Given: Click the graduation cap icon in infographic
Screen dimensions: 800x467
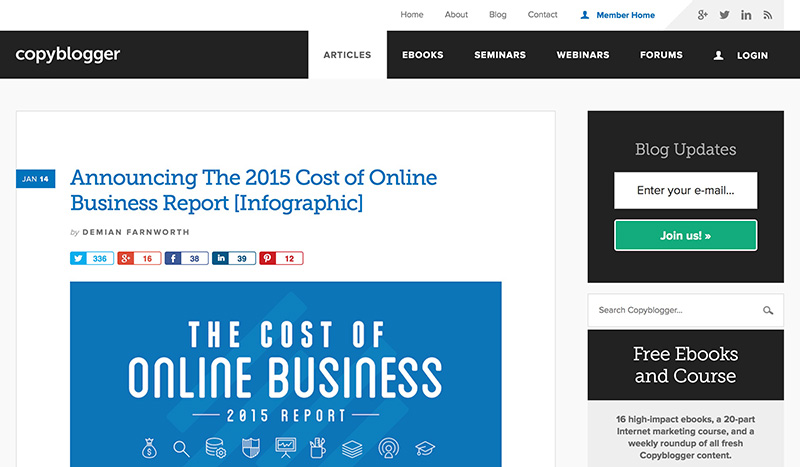Looking at the screenshot, I should [424, 449].
